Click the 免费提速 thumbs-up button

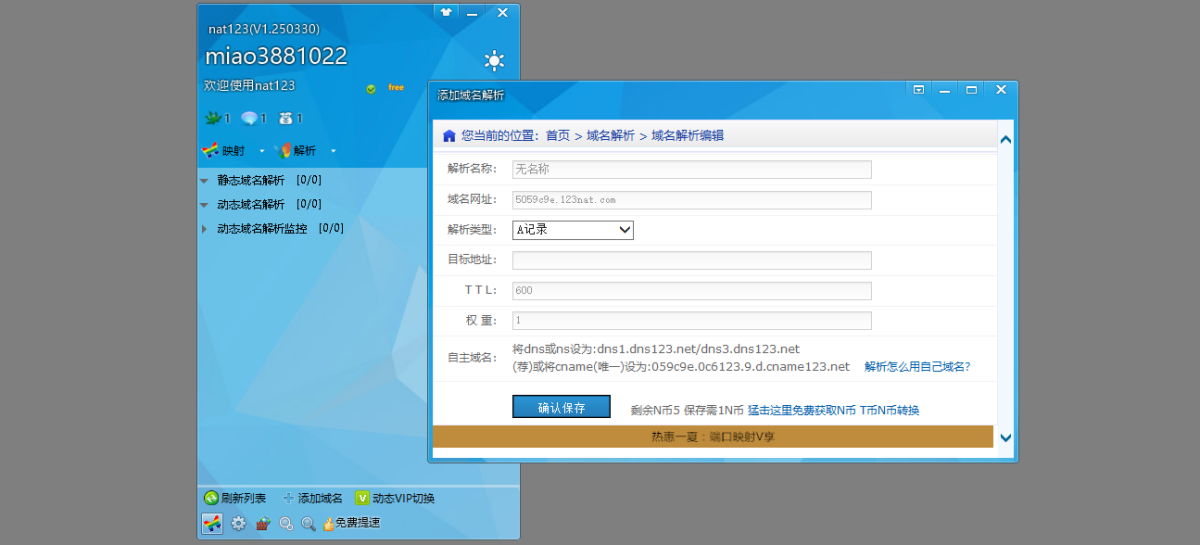click(351, 523)
